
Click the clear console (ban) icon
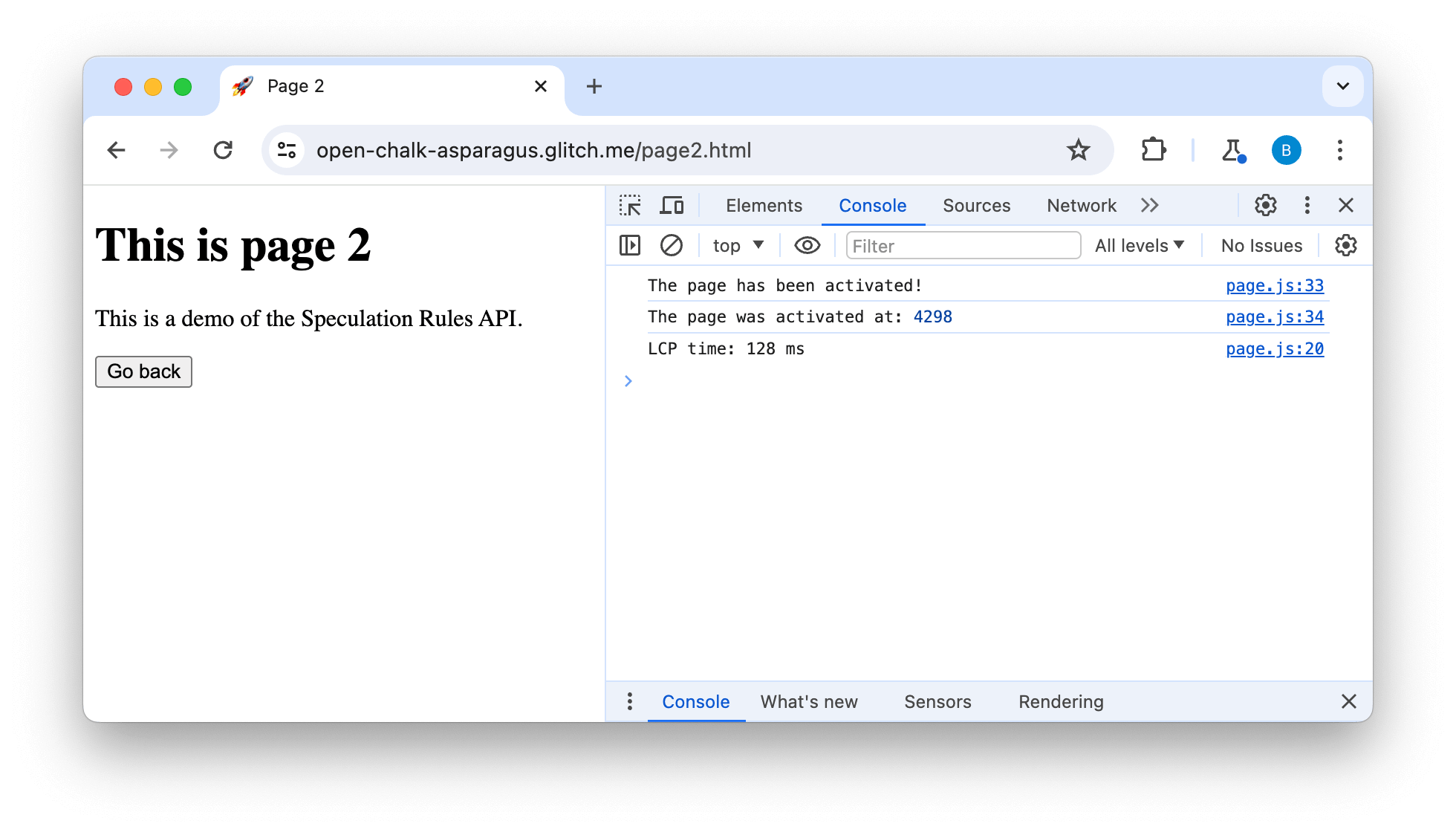click(671, 246)
